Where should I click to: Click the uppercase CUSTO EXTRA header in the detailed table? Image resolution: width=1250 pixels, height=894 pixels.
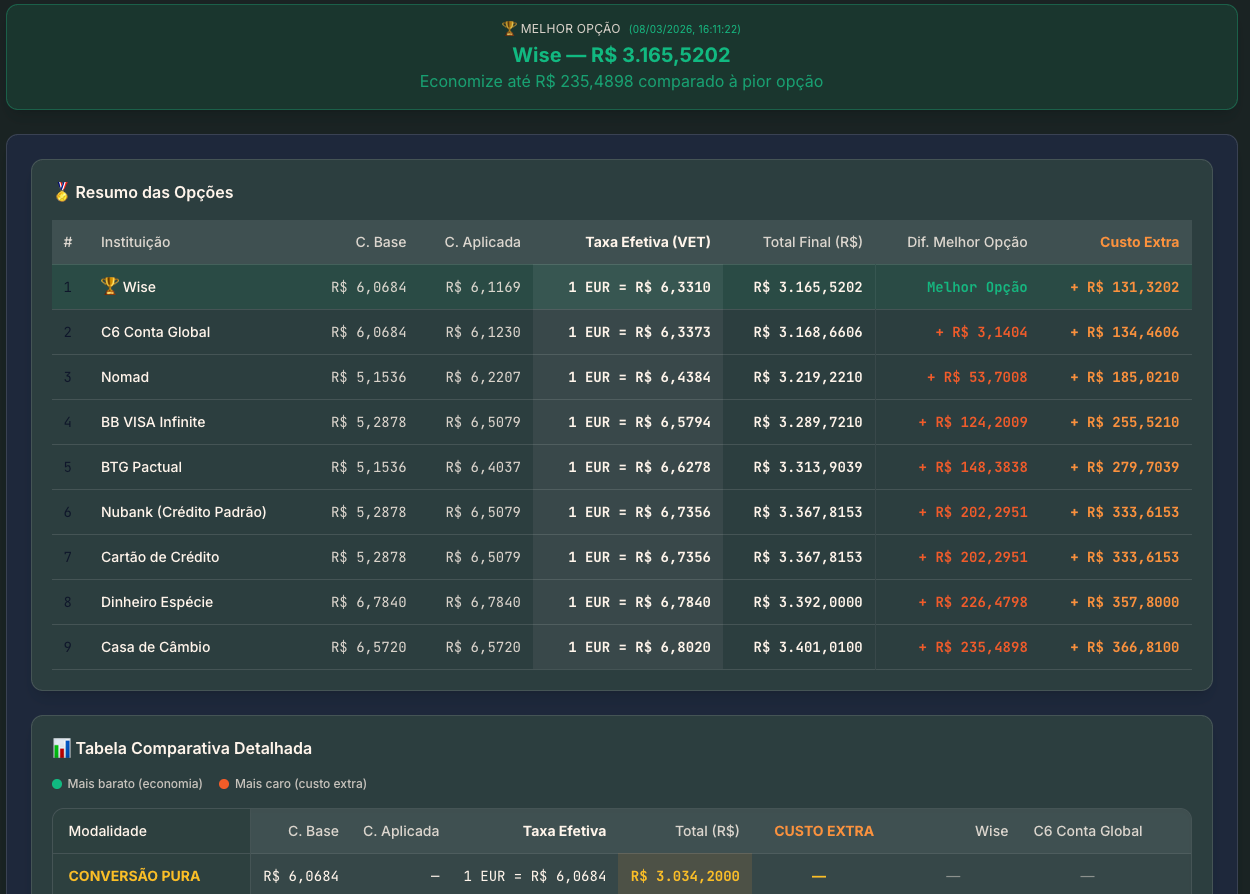coord(824,831)
